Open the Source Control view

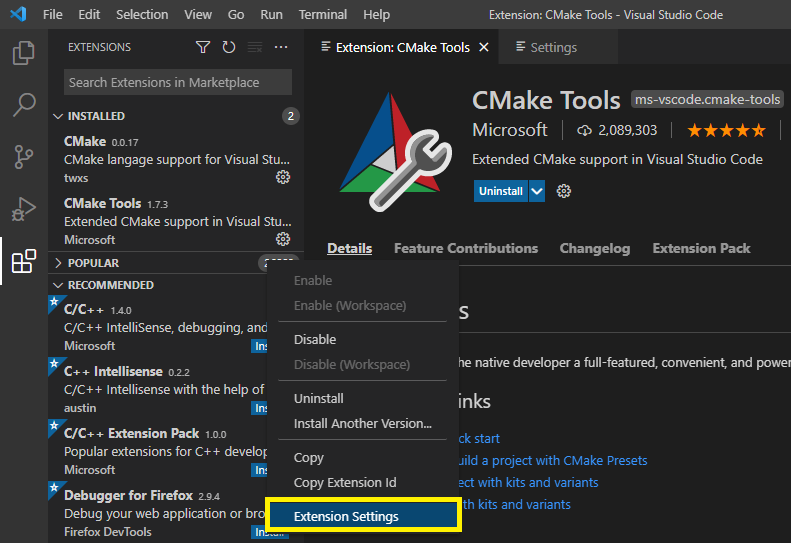23,157
